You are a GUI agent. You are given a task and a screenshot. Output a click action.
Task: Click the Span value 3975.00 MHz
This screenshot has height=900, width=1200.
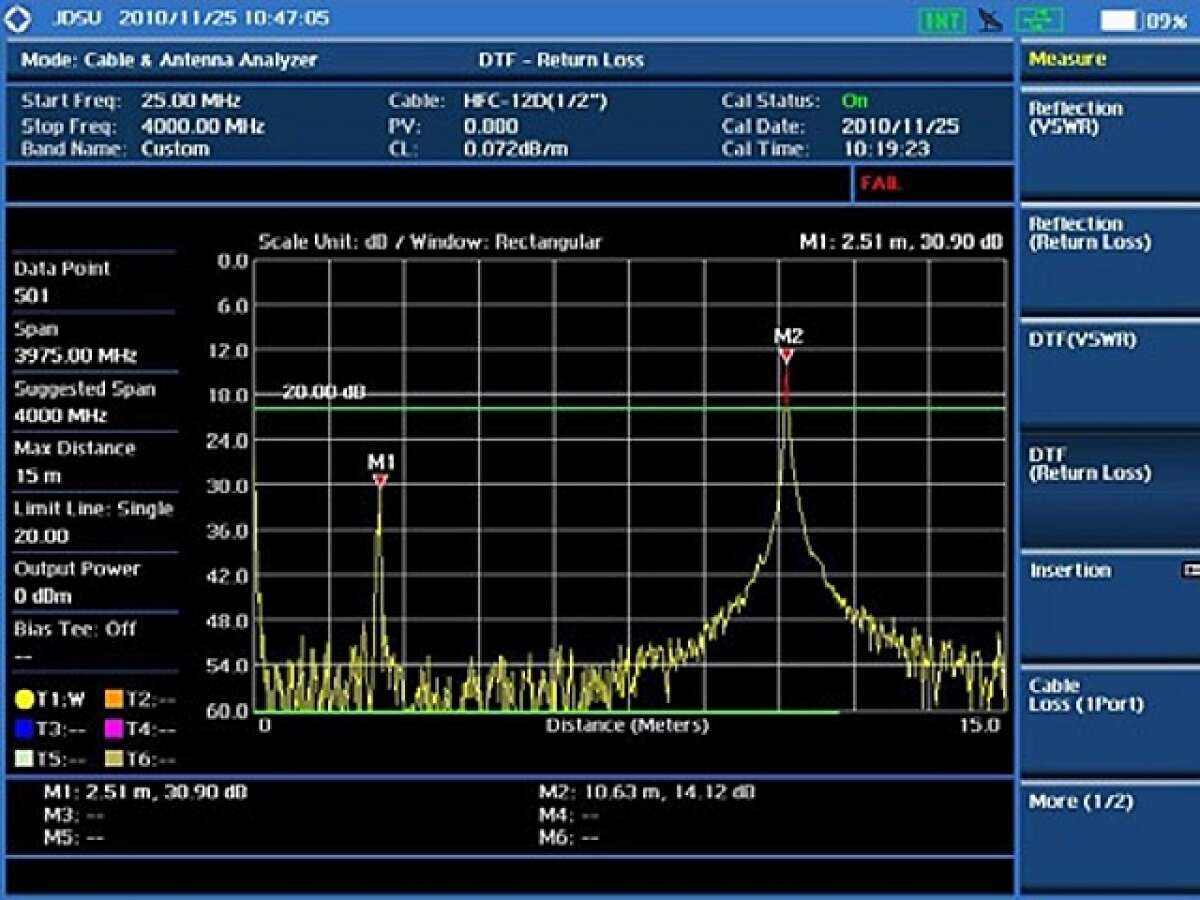tap(76, 356)
